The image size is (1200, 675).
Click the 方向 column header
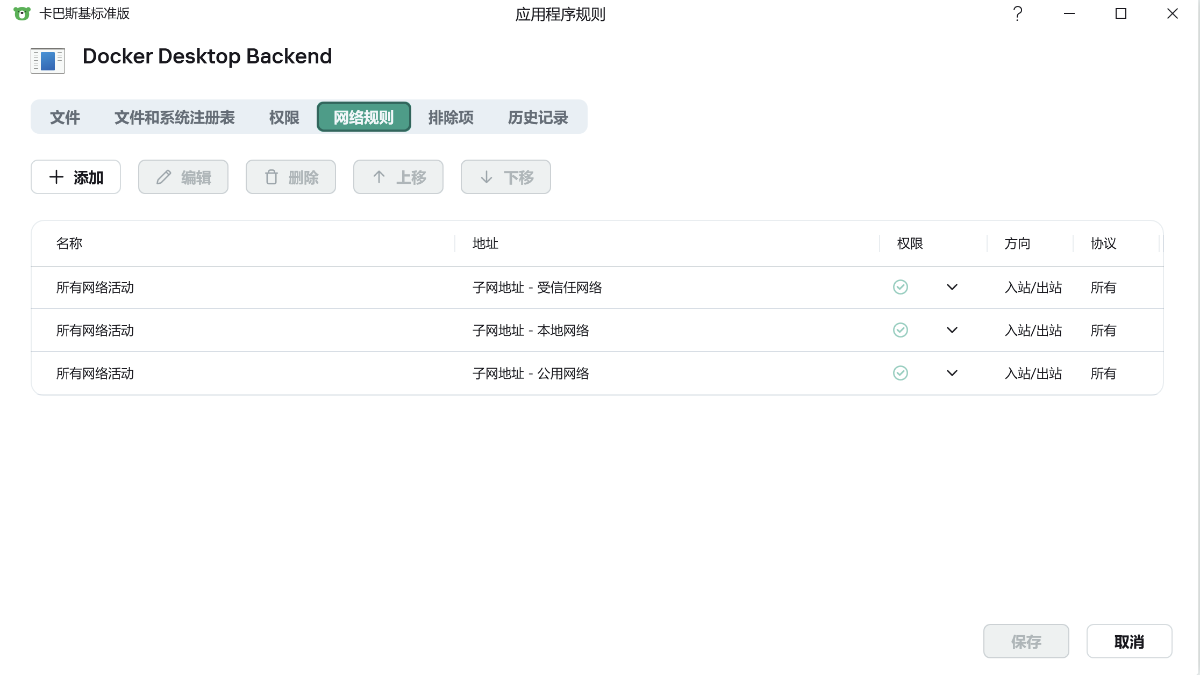1017,243
